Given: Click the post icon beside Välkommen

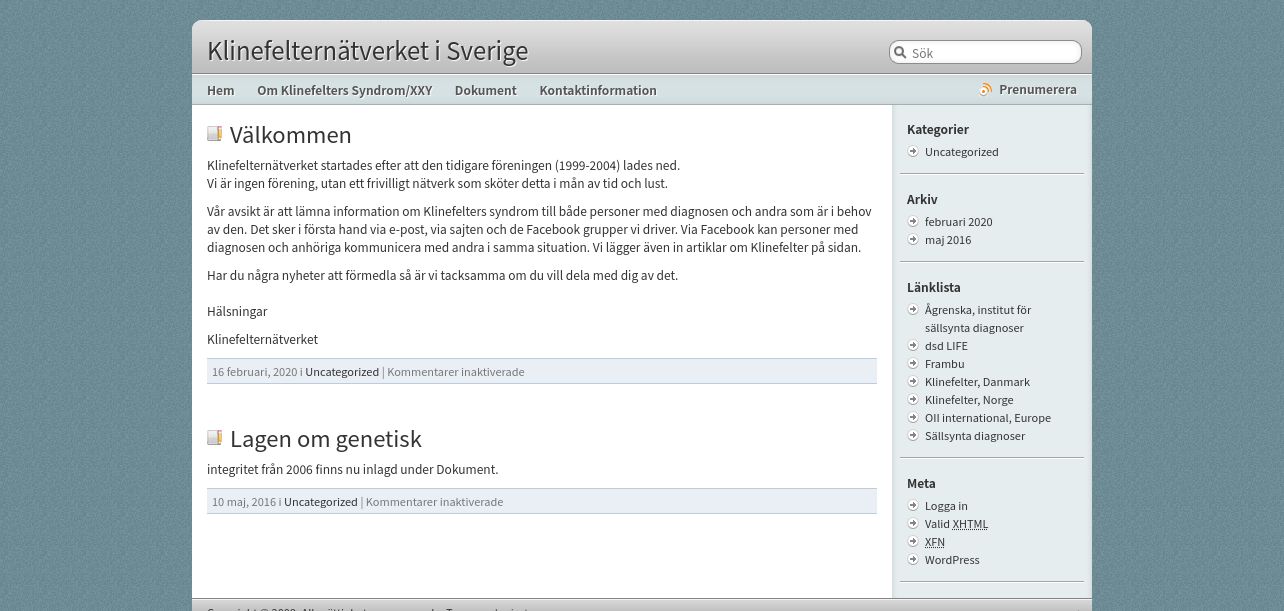Looking at the screenshot, I should click(x=214, y=134).
